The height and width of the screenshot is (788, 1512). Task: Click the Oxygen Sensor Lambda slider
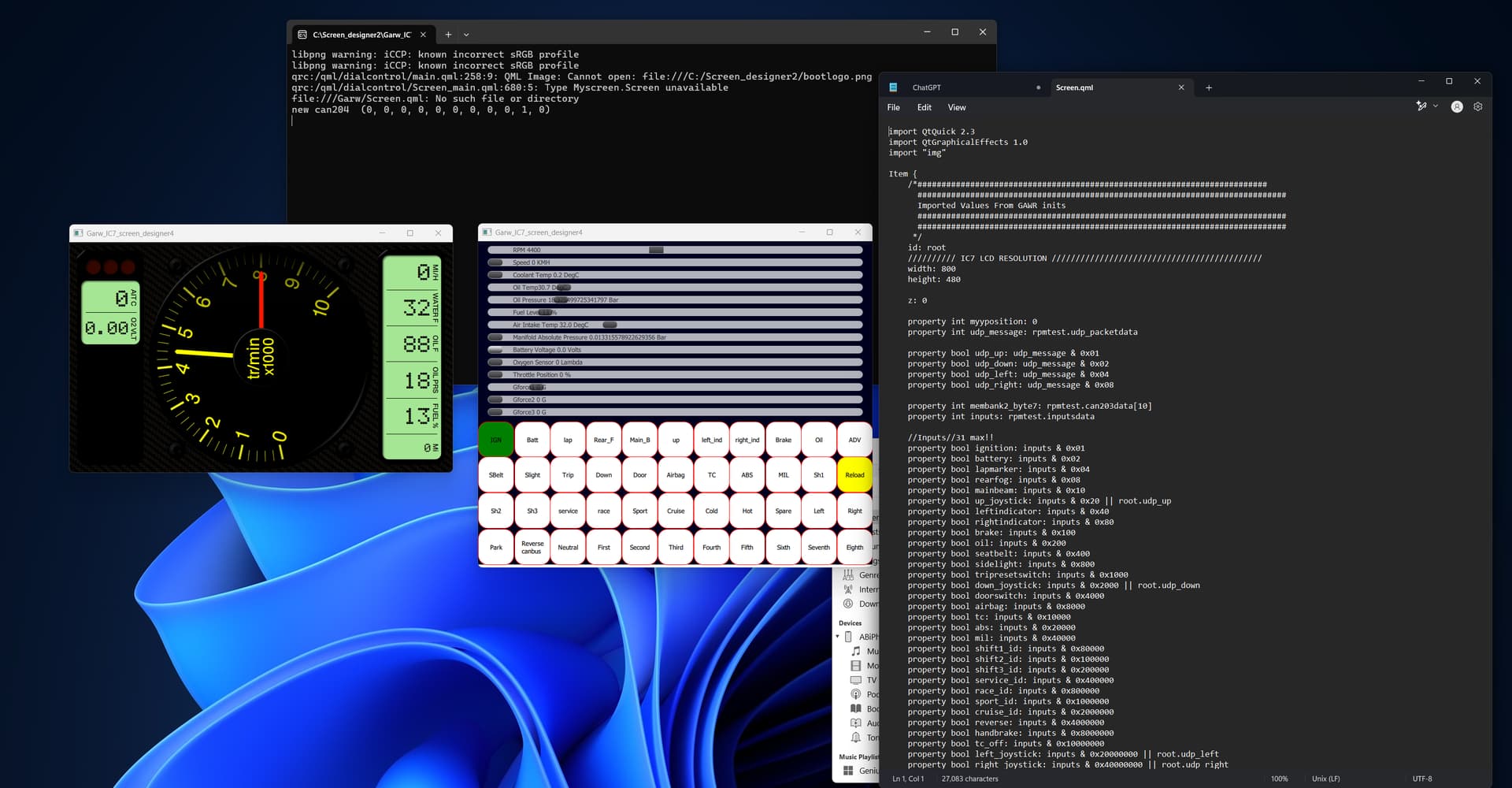(x=675, y=362)
